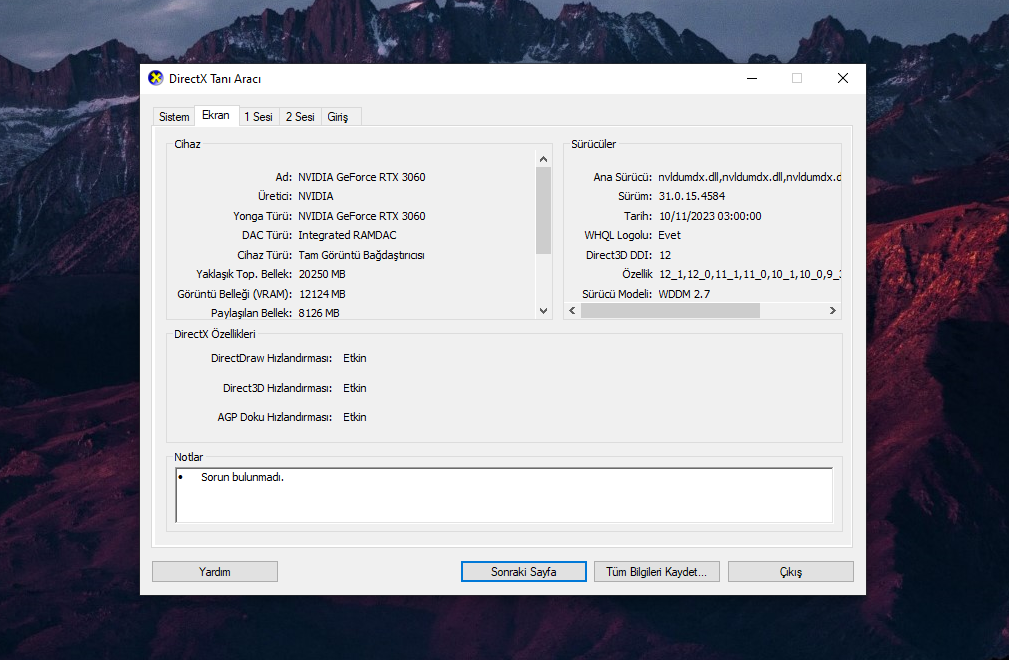The height and width of the screenshot is (660, 1009).
Task: Click Cihaz panel scroll down arrow
Action: click(544, 311)
